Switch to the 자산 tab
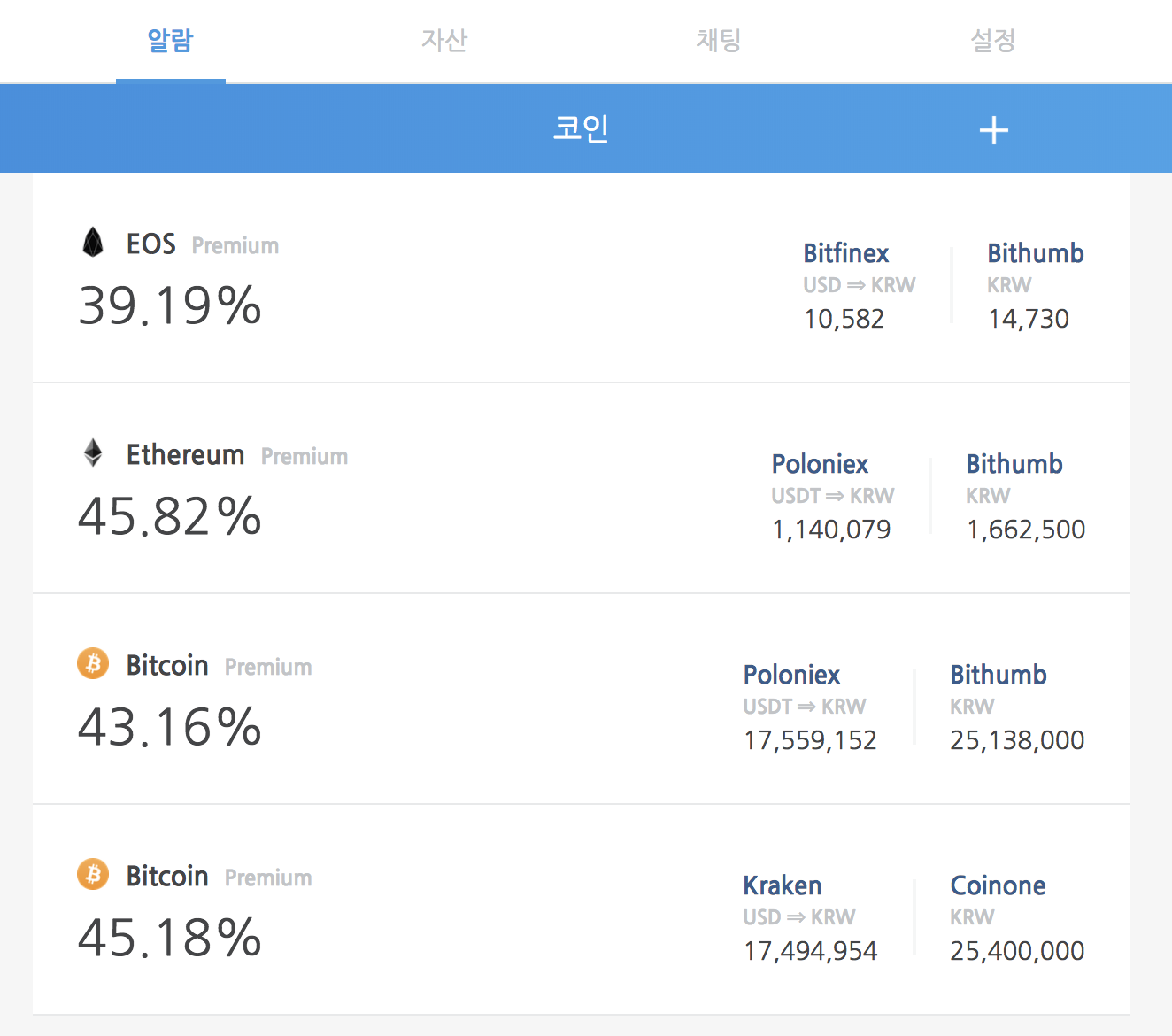The image size is (1172, 1036). (444, 41)
